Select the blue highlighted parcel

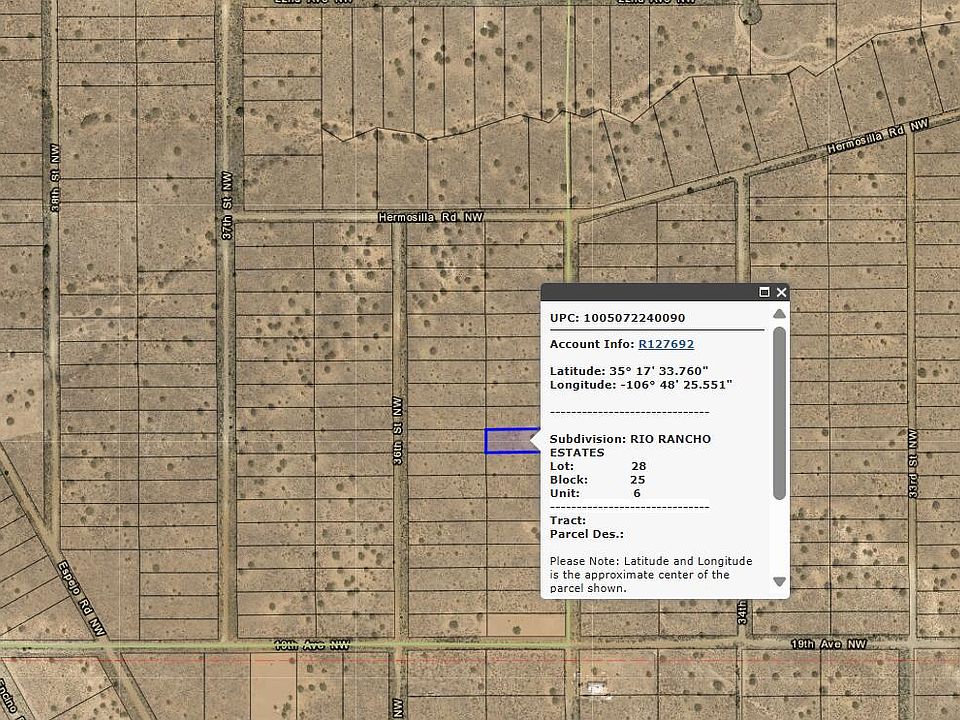pyautogui.click(x=510, y=441)
